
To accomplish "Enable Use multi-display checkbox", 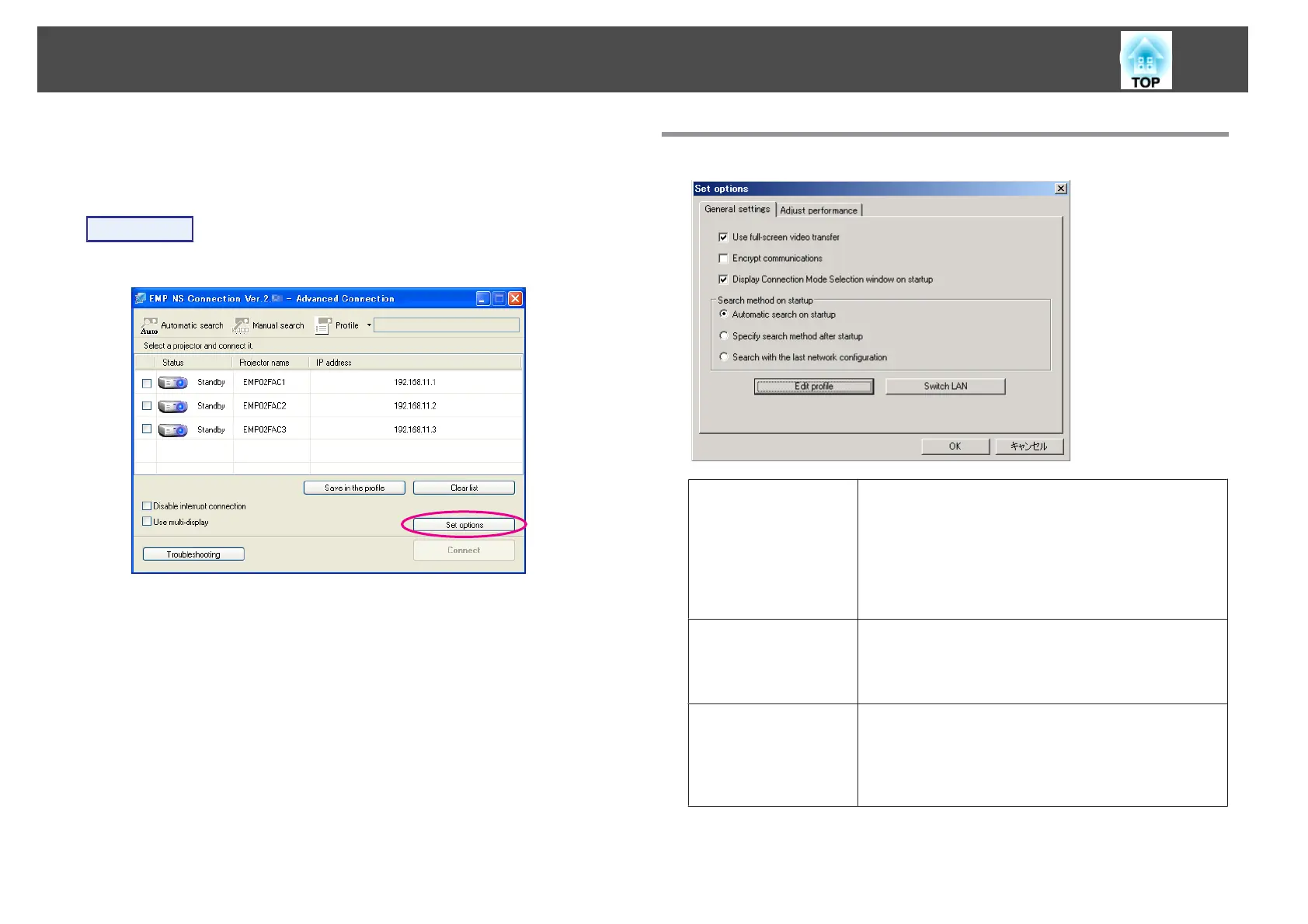I will [147, 522].
